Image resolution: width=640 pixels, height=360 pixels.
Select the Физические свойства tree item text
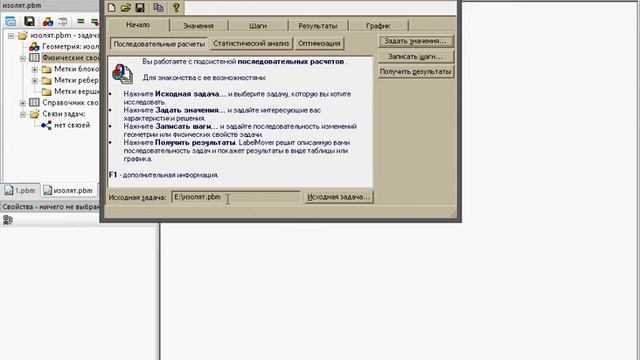pyautogui.click(x=70, y=58)
